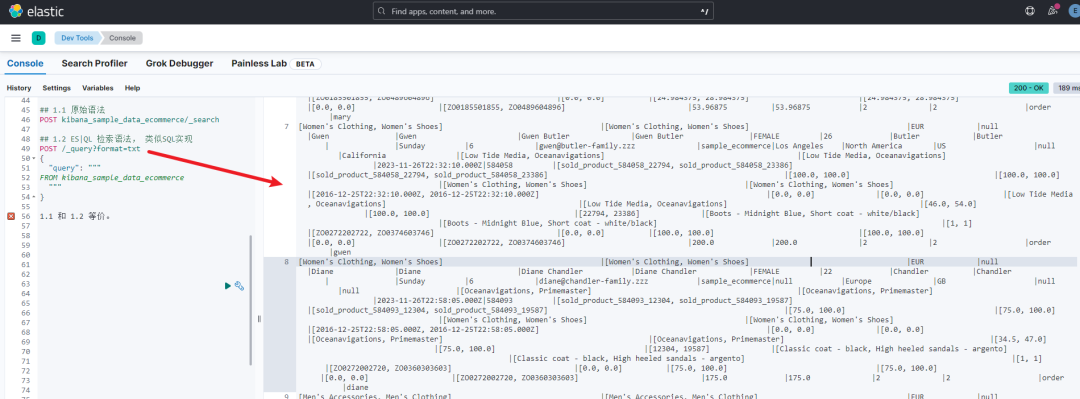The width and height of the screenshot is (1080, 399).
Task: Click the editor and output splitter handle
Action: pyautogui.click(x=260, y=318)
